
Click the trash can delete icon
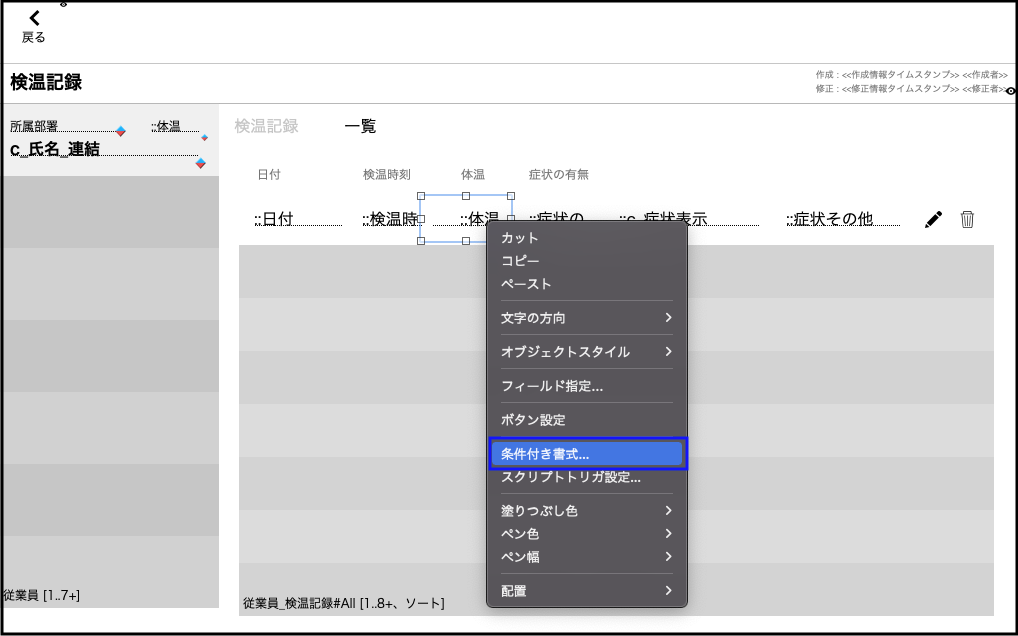click(x=967, y=220)
